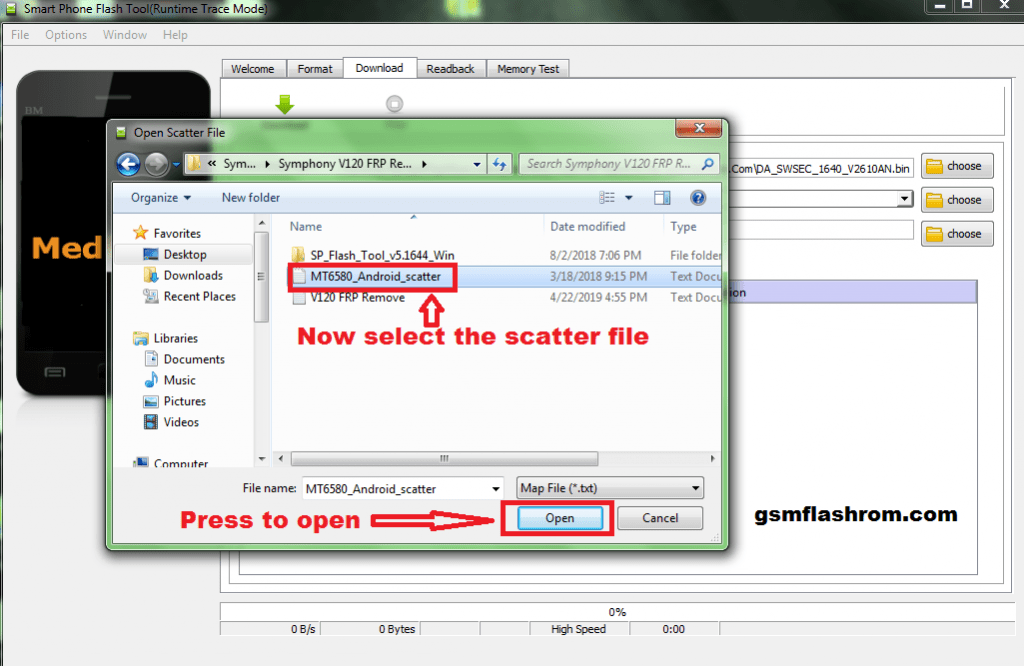This screenshot has height=666, width=1024.
Task: Select the V120 FRP Remove file
Action: pos(357,298)
